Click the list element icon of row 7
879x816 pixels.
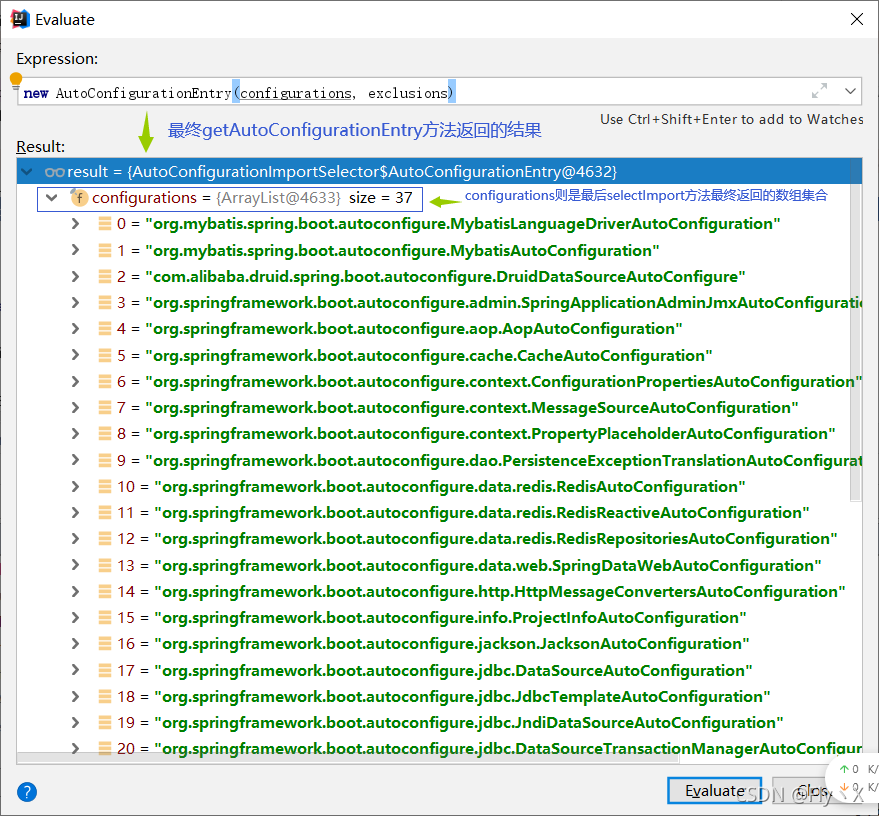[x=105, y=407]
